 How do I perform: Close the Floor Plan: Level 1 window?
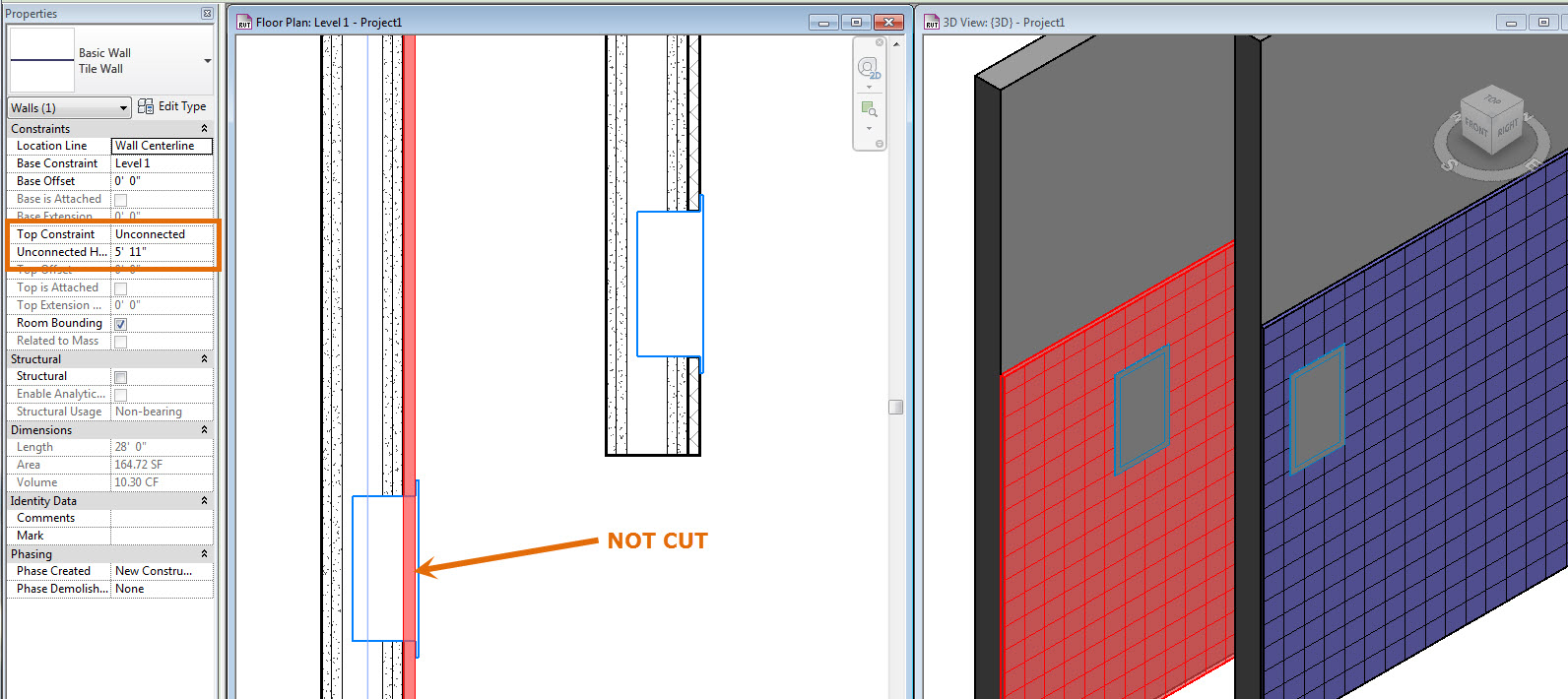tap(888, 22)
